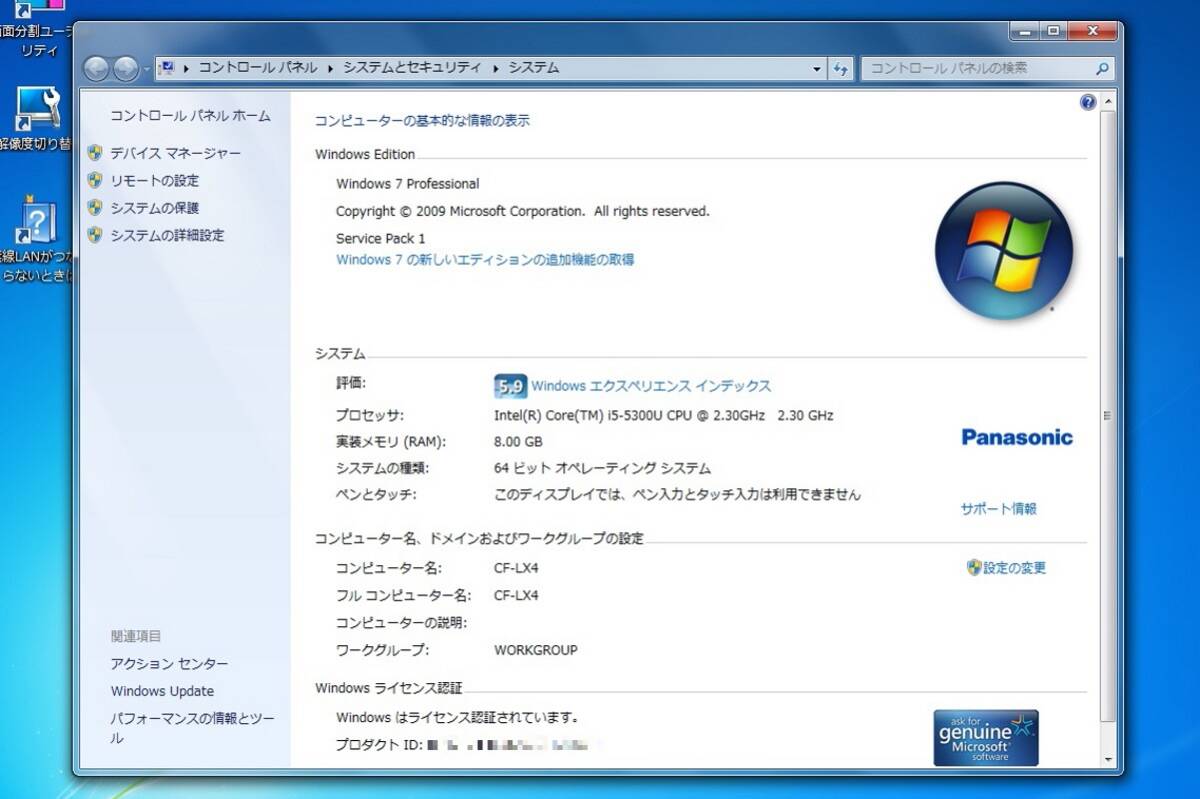
Task: Minimize the System window
Action: (1024, 31)
